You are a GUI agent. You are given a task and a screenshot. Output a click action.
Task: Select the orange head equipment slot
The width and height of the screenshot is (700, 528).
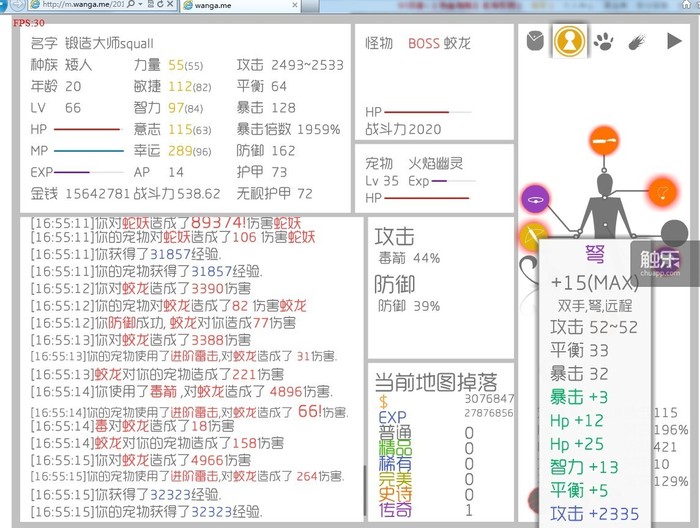coord(604,141)
